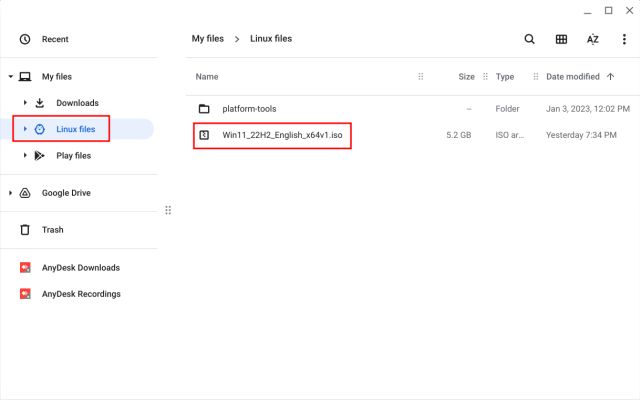Expand the Google Drive arrow
The width and height of the screenshot is (640, 400).
pos(10,193)
